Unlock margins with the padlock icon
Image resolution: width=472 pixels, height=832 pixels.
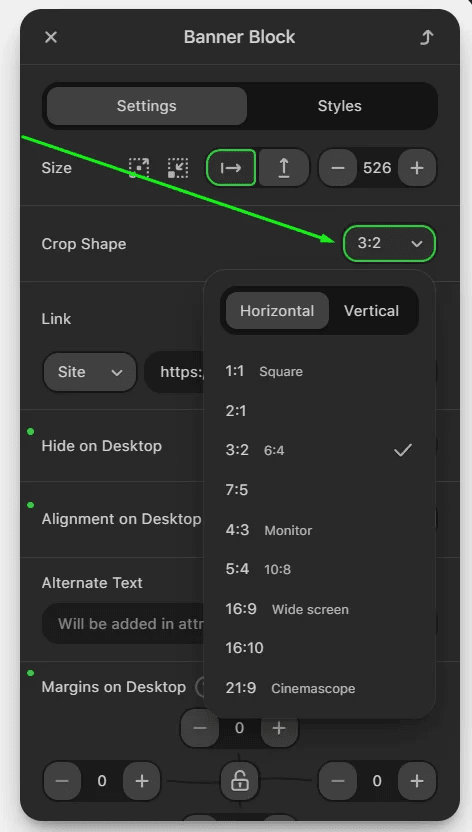(239, 781)
